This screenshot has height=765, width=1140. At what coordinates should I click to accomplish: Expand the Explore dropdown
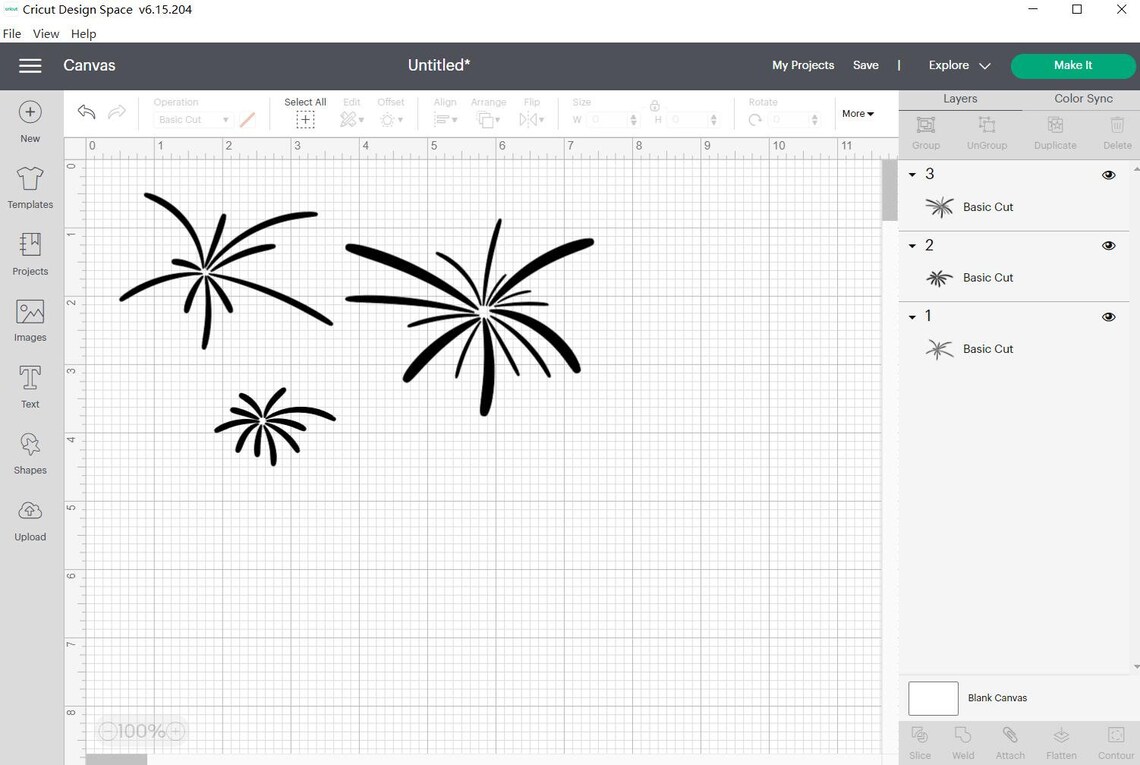[x=958, y=65]
